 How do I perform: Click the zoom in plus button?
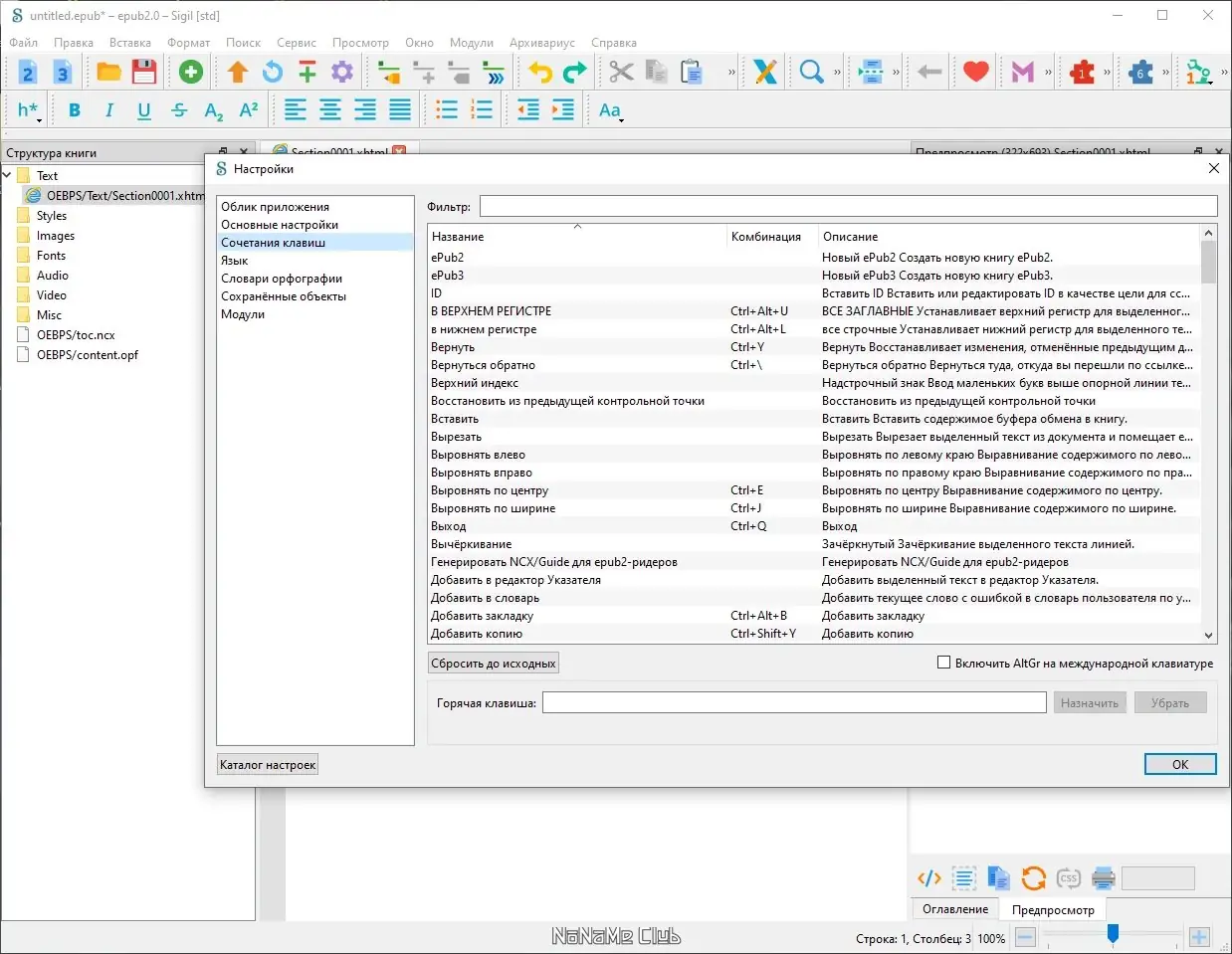pos(1199,937)
